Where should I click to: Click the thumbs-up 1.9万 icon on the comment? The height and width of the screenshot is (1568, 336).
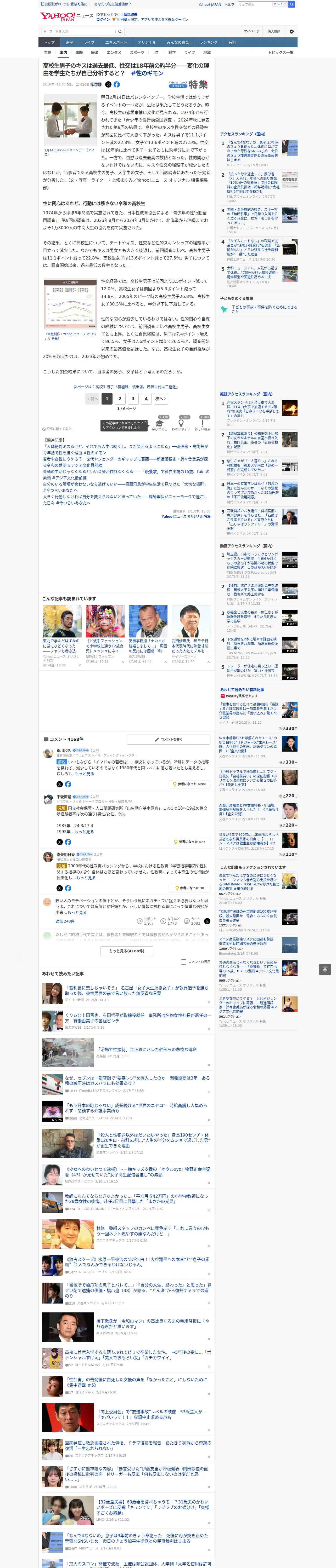coord(140,921)
